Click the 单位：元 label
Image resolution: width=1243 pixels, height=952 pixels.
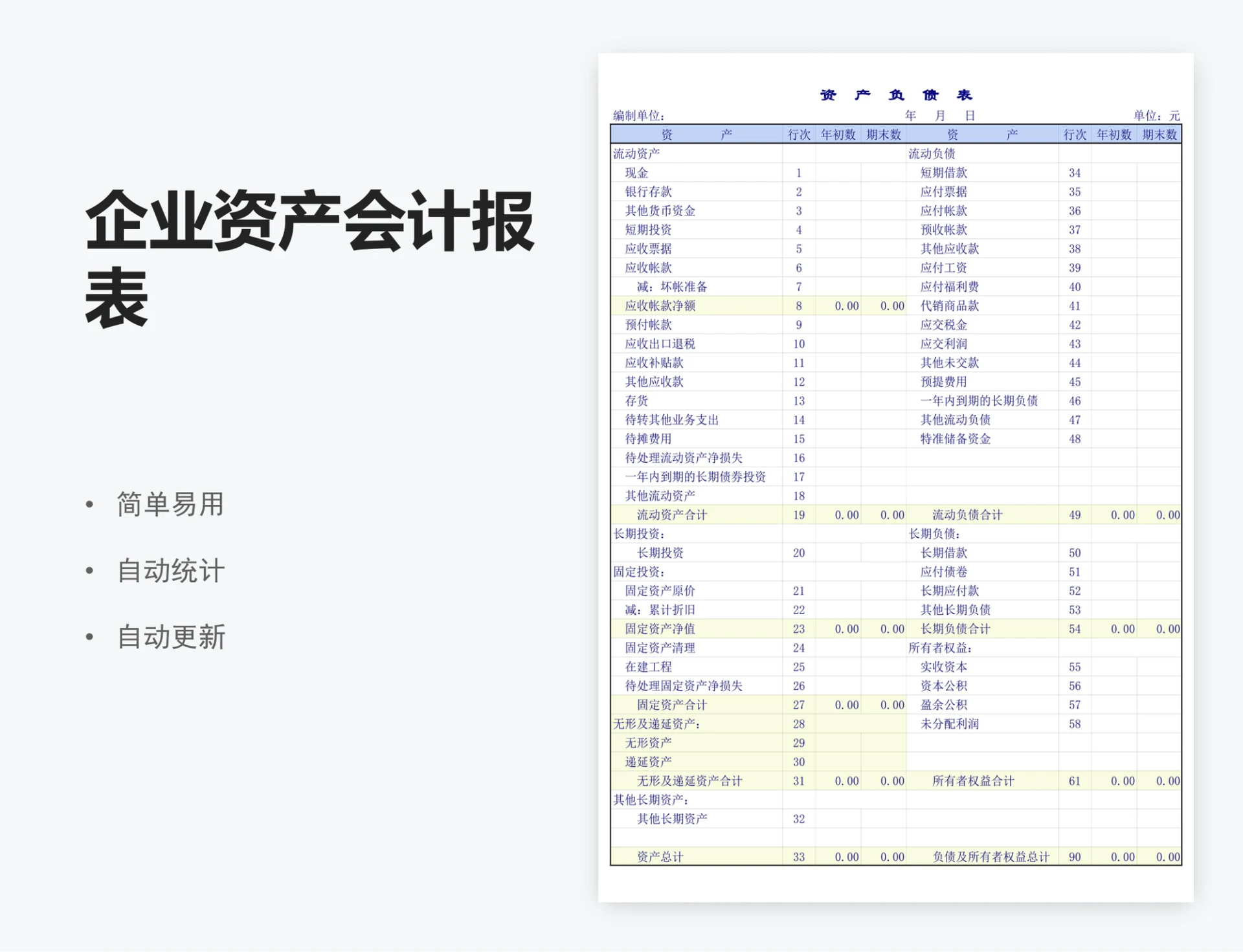click(x=1157, y=115)
